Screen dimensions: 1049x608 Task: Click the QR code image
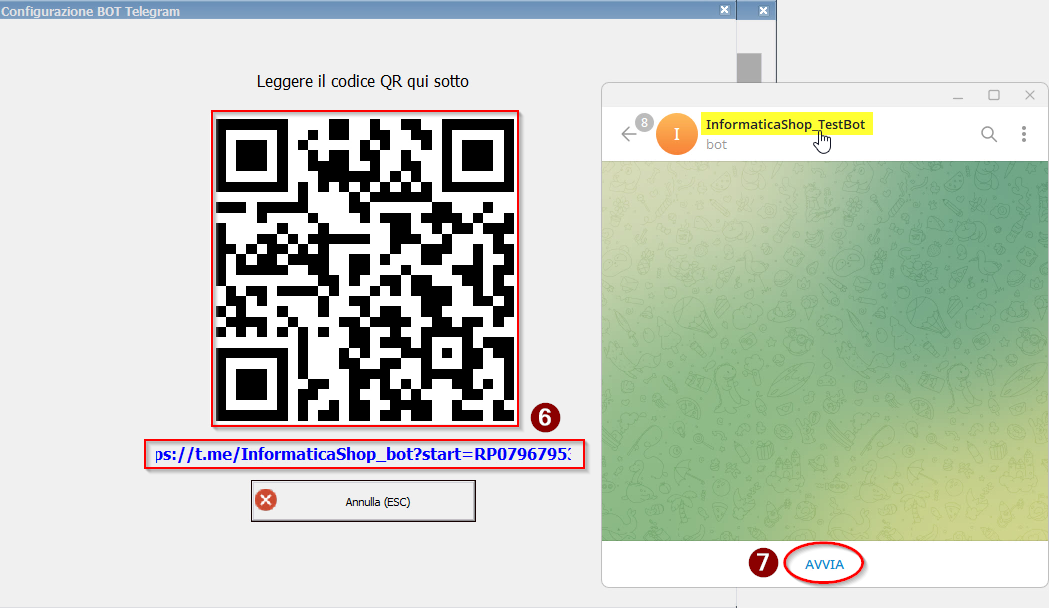tap(365, 268)
